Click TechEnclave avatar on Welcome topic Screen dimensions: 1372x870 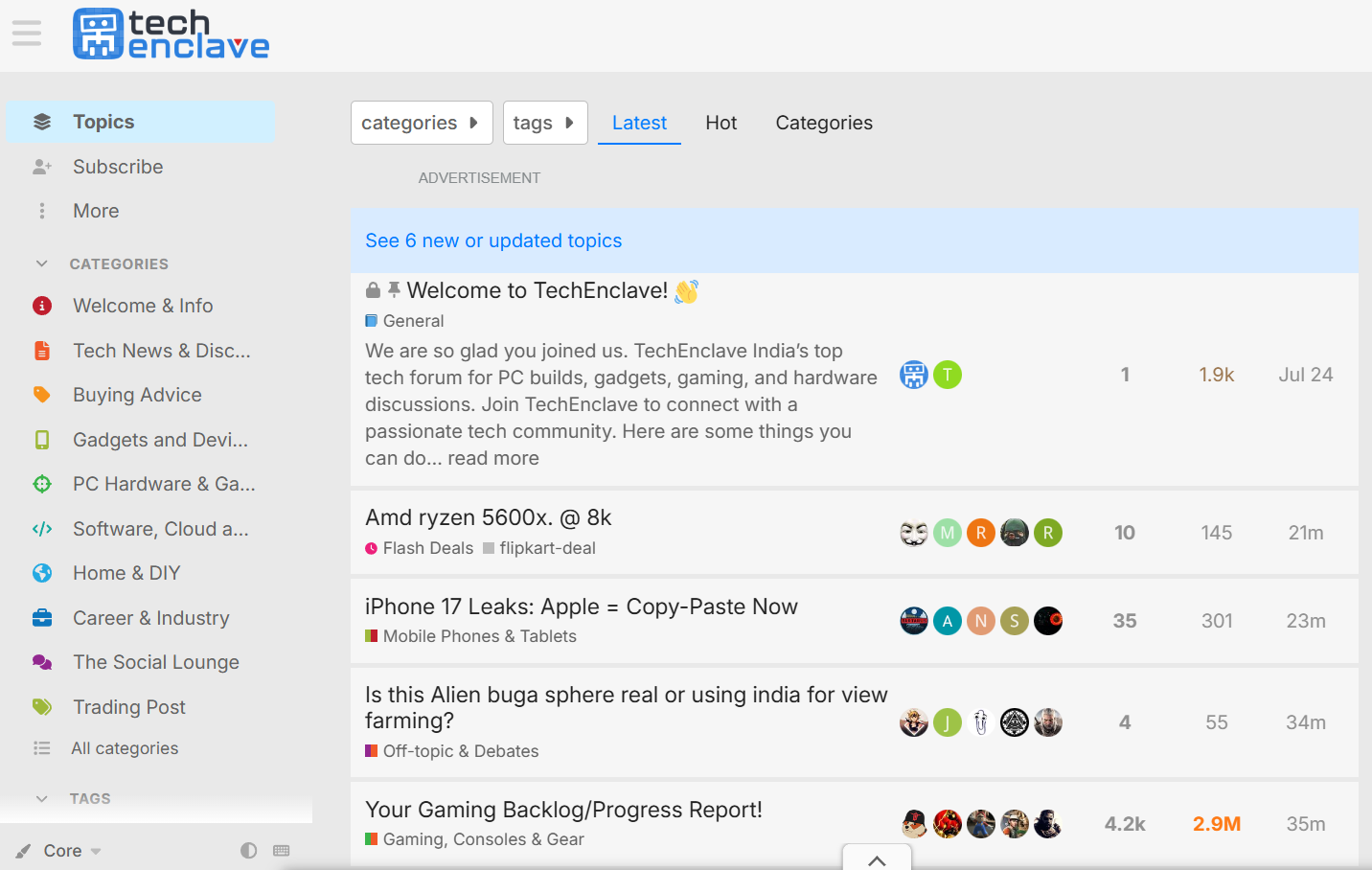pos(914,375)
